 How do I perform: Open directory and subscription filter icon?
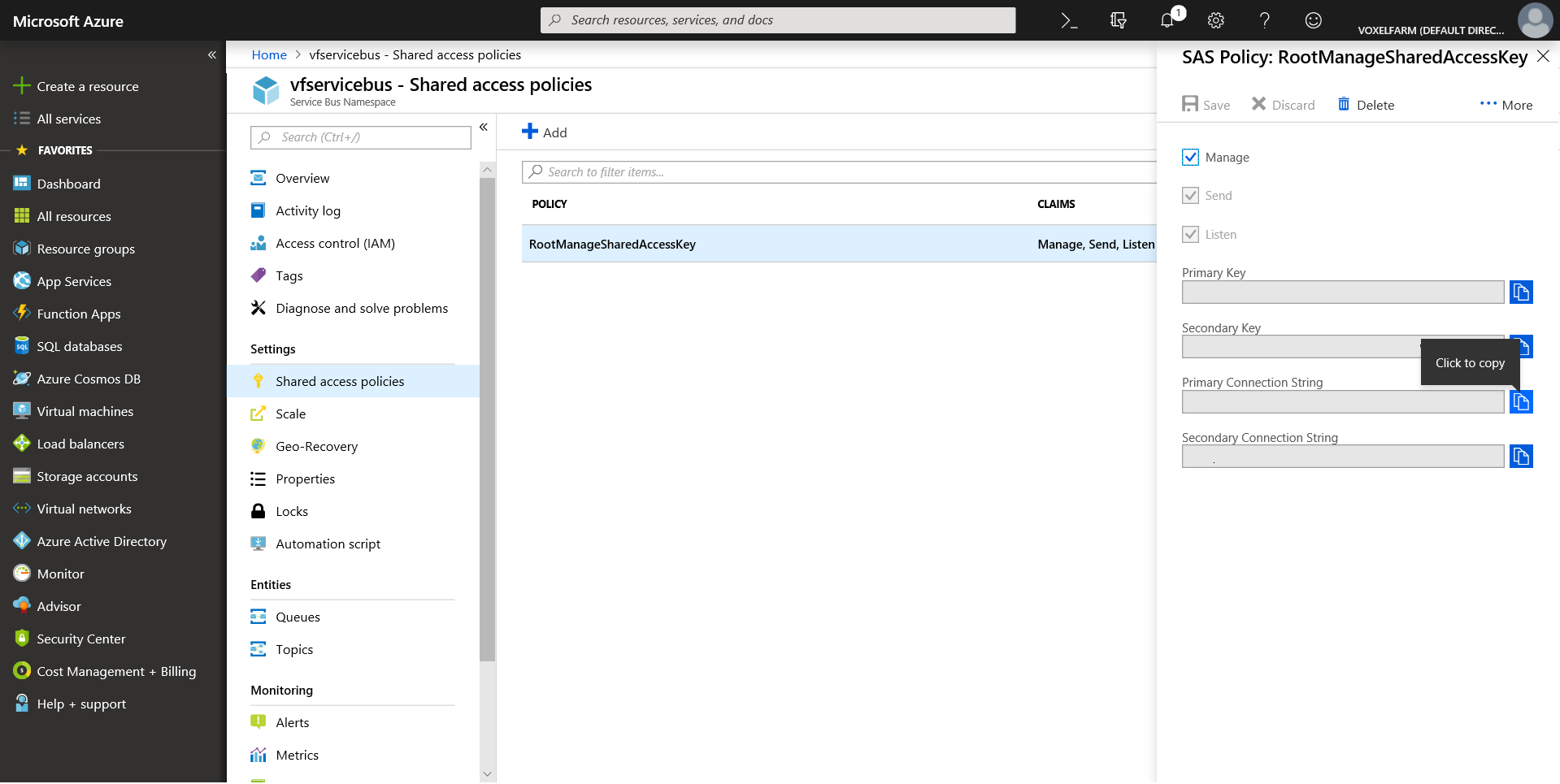(1119, 21)
